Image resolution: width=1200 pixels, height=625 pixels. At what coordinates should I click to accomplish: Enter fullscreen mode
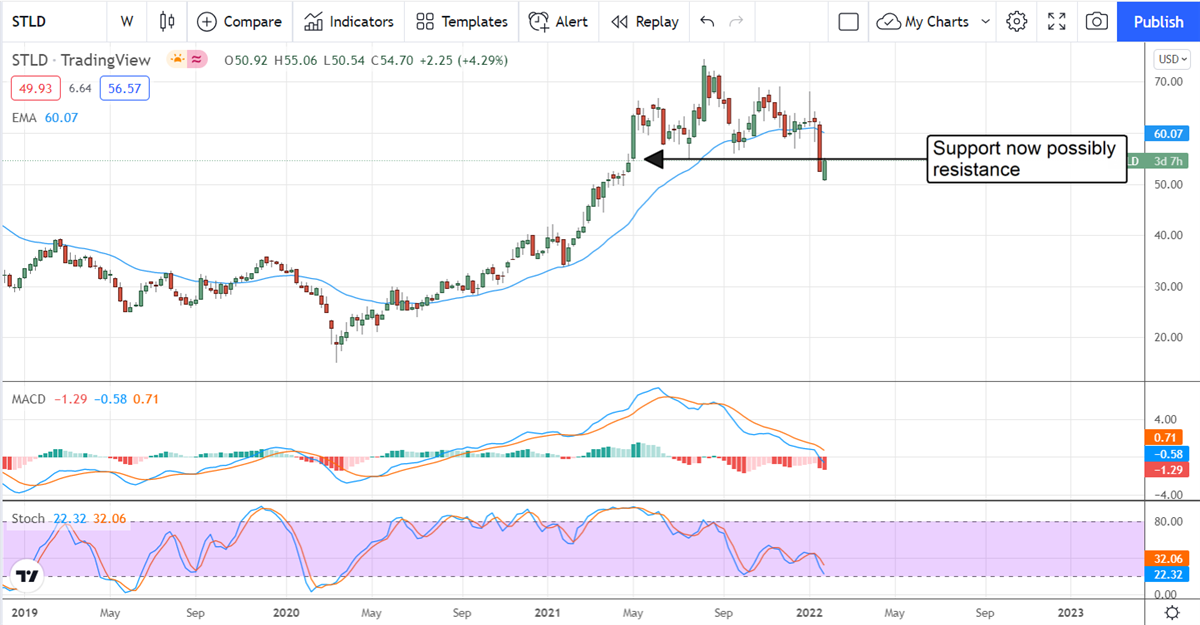point(1056,21)
